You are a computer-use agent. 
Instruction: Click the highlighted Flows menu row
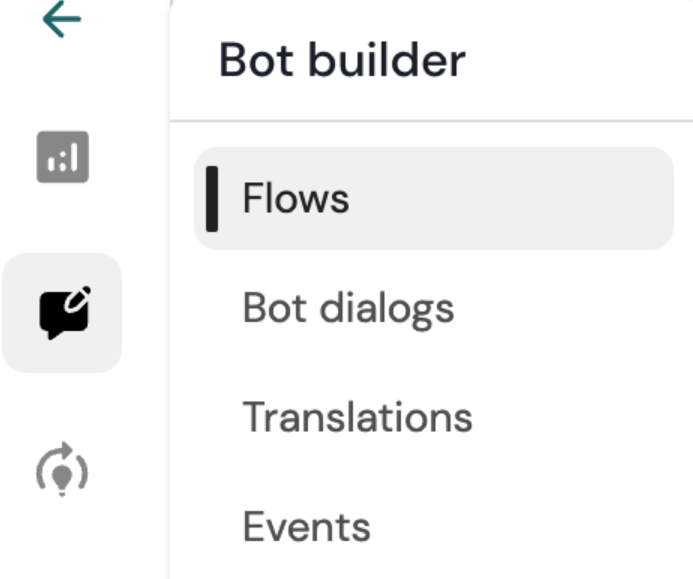pos(433,198)
